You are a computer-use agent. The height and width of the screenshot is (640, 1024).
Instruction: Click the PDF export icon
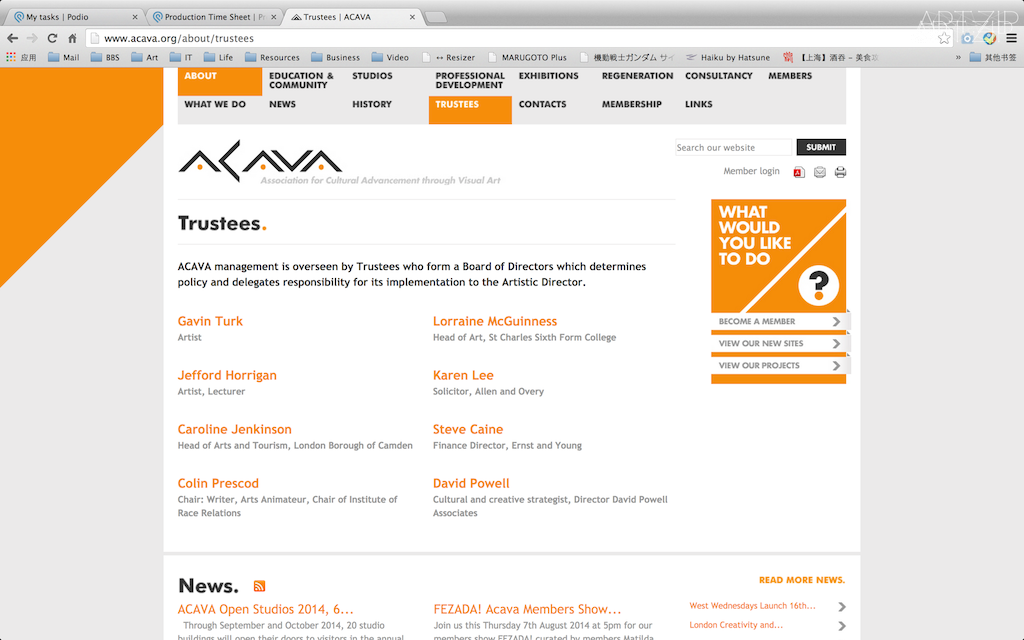[799, 172]
